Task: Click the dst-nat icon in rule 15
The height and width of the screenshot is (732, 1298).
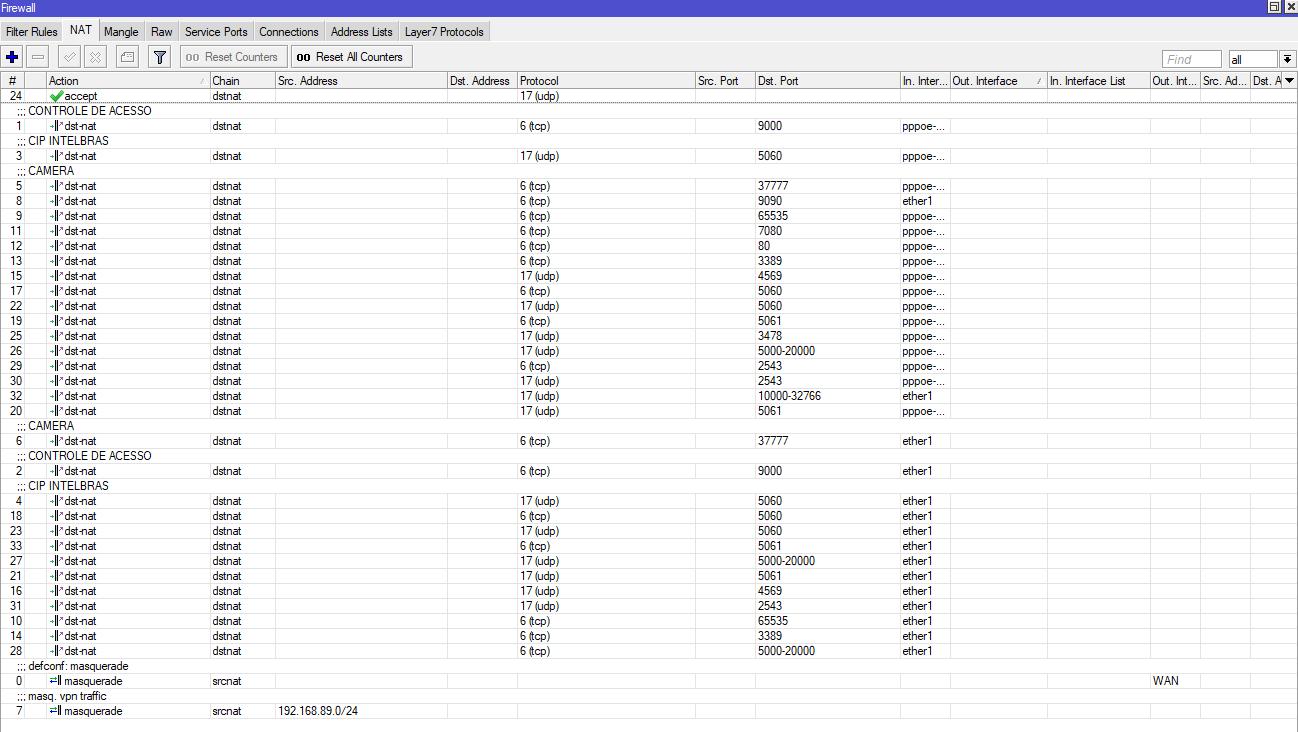Action: click(56, 276)
